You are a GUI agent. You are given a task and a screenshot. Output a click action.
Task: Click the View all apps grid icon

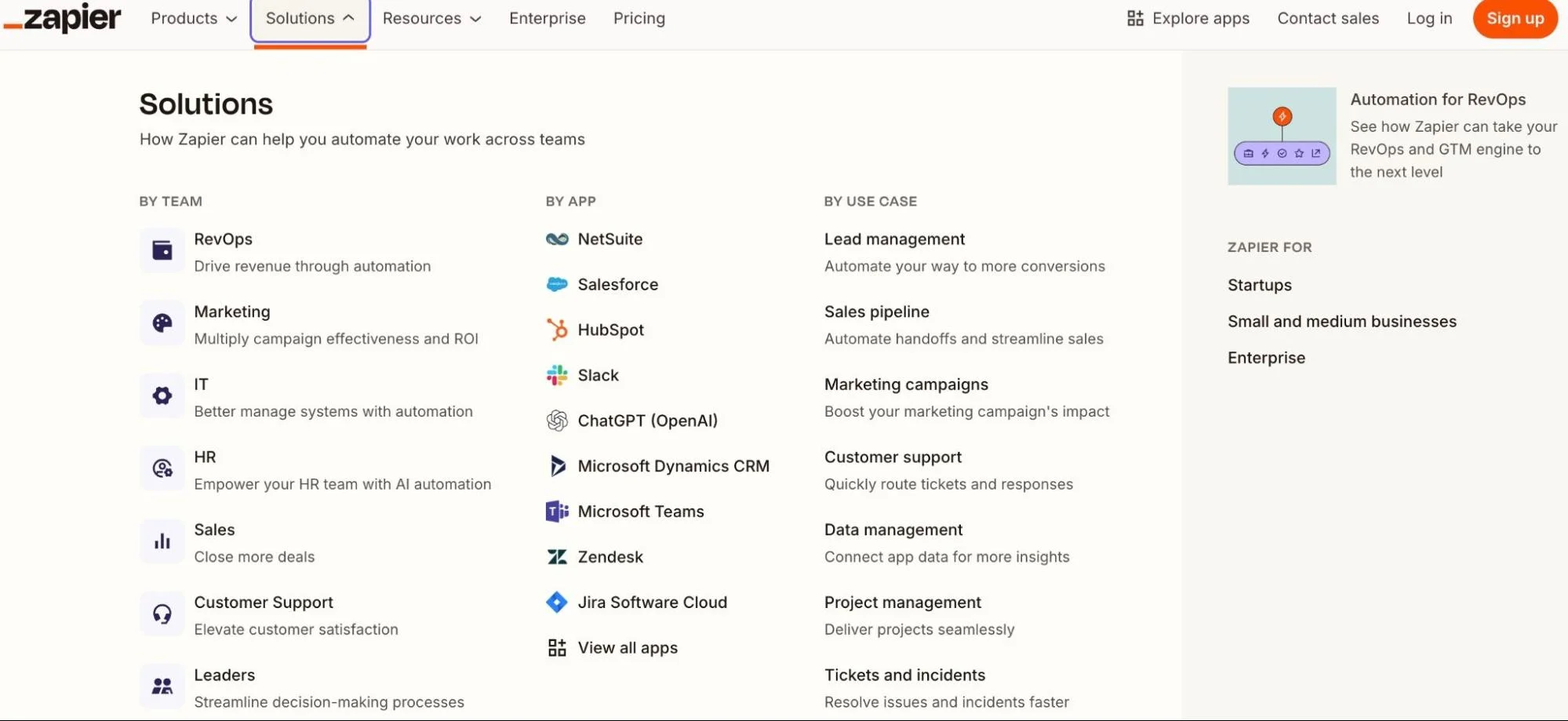557,648
